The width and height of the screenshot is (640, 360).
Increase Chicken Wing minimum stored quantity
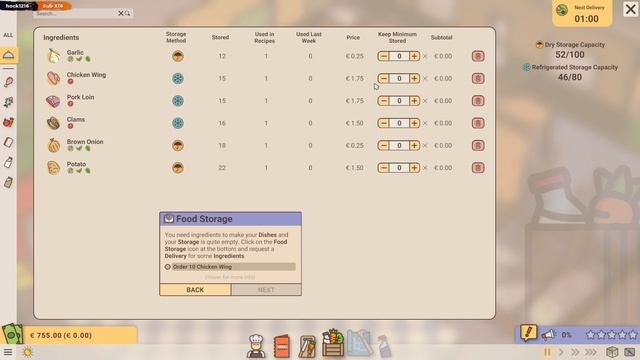[x=414, y=78]
